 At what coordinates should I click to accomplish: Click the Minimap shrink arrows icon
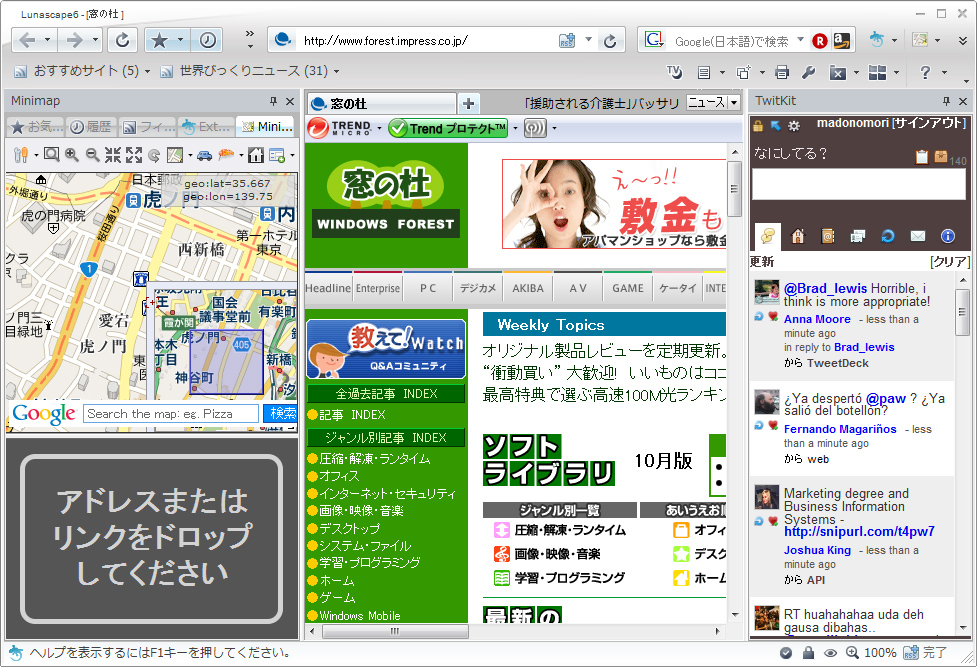[113, 155]
